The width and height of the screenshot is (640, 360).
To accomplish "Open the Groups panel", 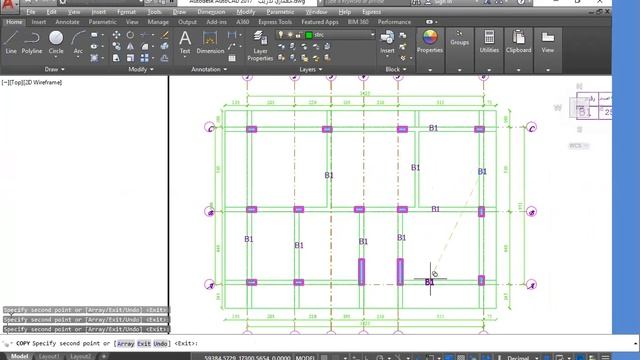I will pyautogui.click(x=459, y=38).
